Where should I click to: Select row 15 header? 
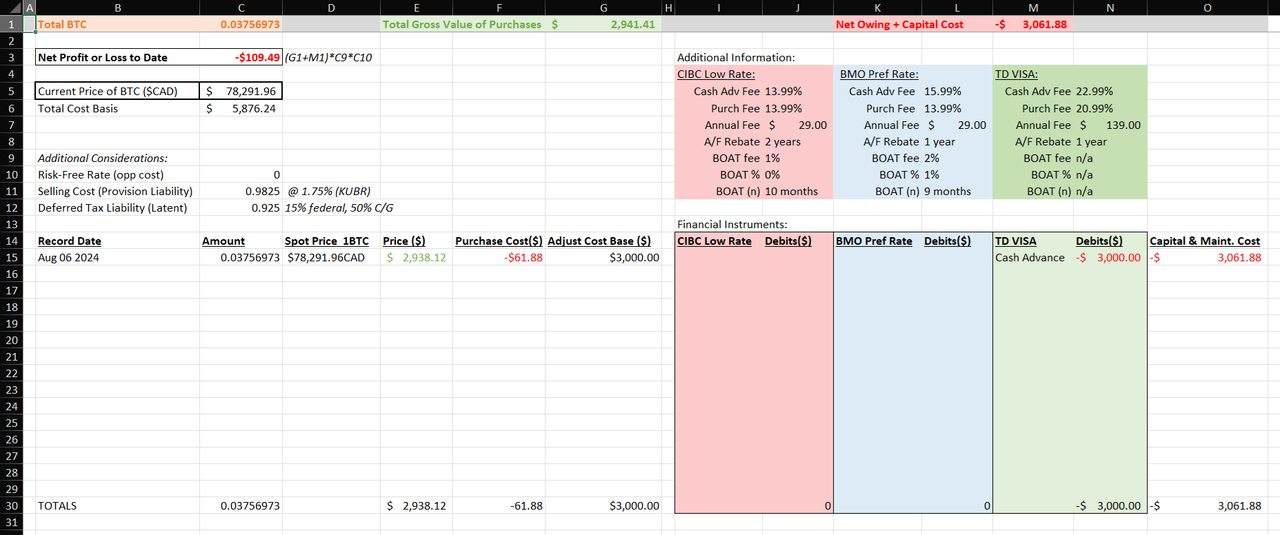[x=10, y=257]
